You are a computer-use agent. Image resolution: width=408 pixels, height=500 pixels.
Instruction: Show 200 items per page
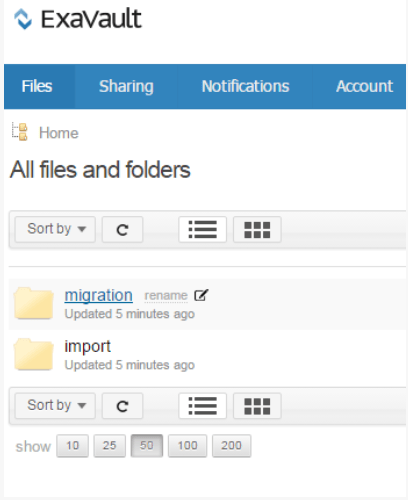pyautogui.click(x=231, y=446)
